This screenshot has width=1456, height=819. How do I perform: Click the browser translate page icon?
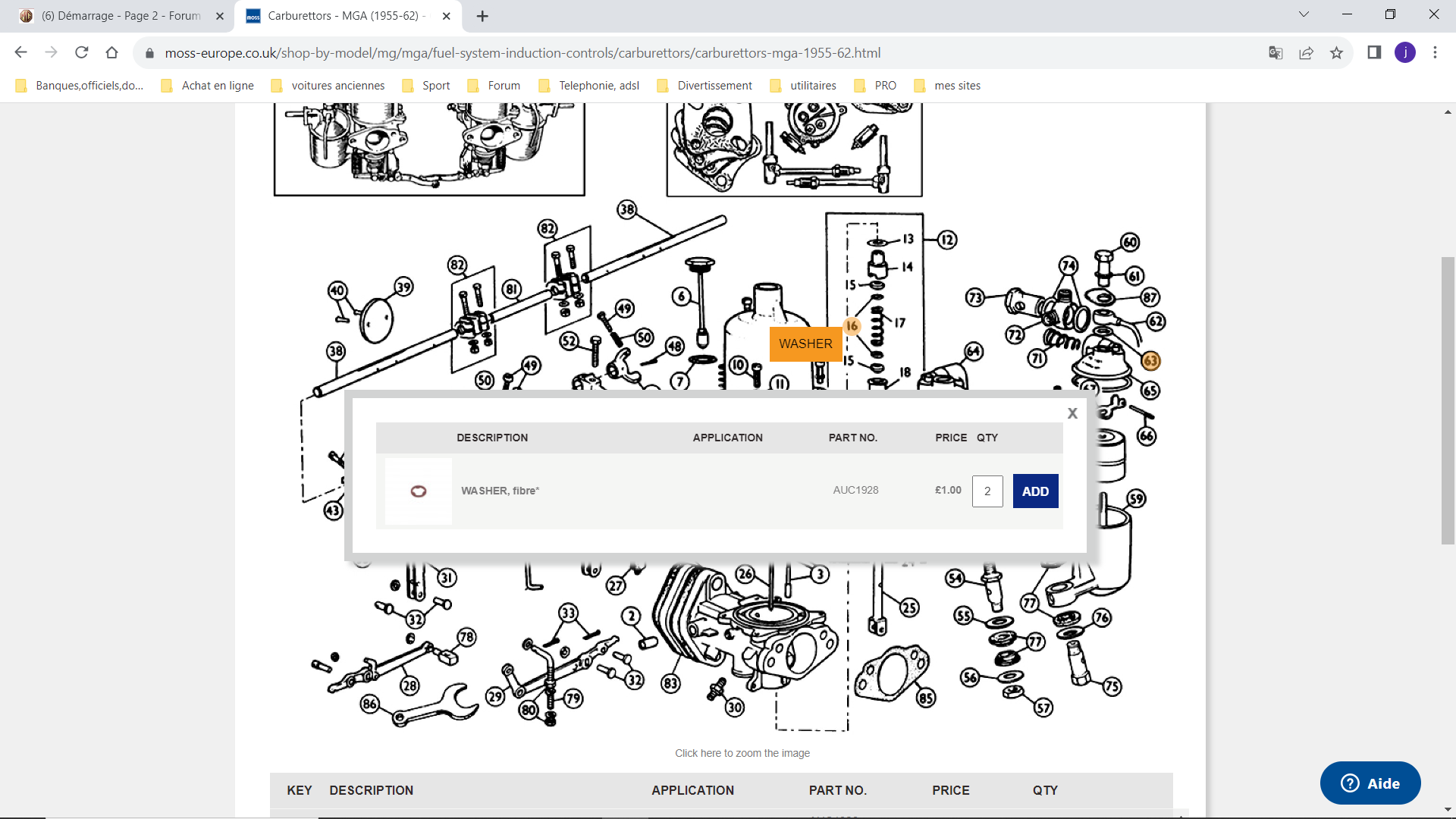1276,53
